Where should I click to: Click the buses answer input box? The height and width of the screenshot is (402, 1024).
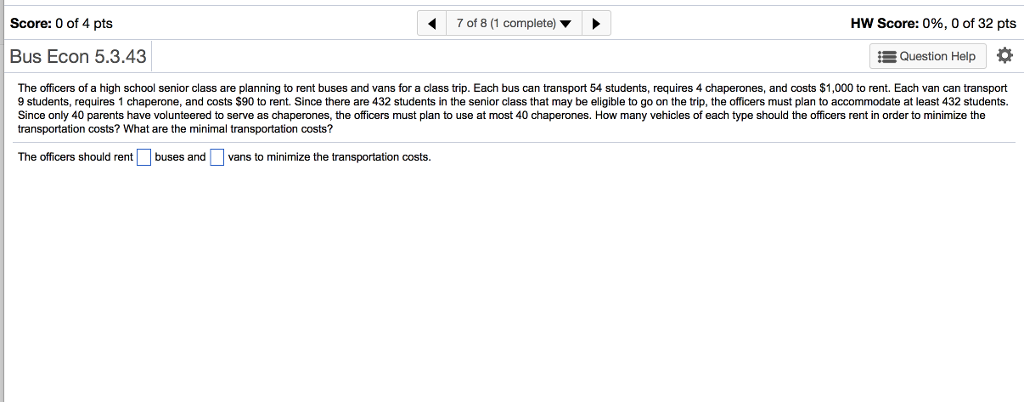point(144,157)
